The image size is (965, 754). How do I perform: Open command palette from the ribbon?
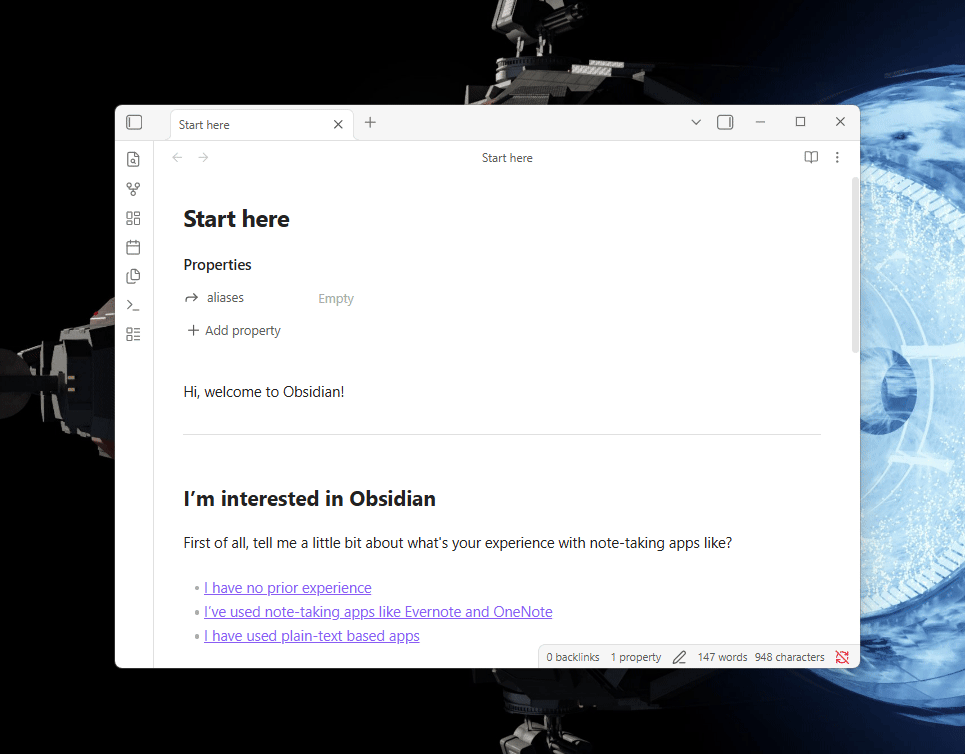coord(133,305)
